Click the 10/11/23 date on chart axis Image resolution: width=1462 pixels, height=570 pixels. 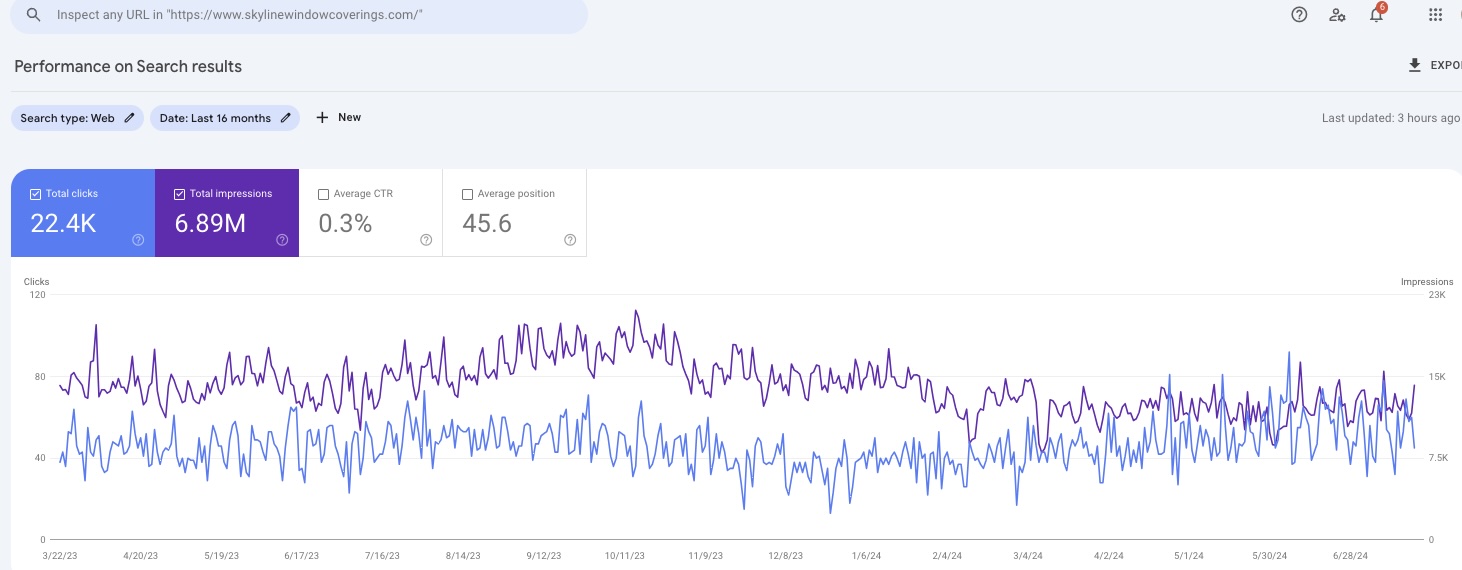tap(624, 556)
